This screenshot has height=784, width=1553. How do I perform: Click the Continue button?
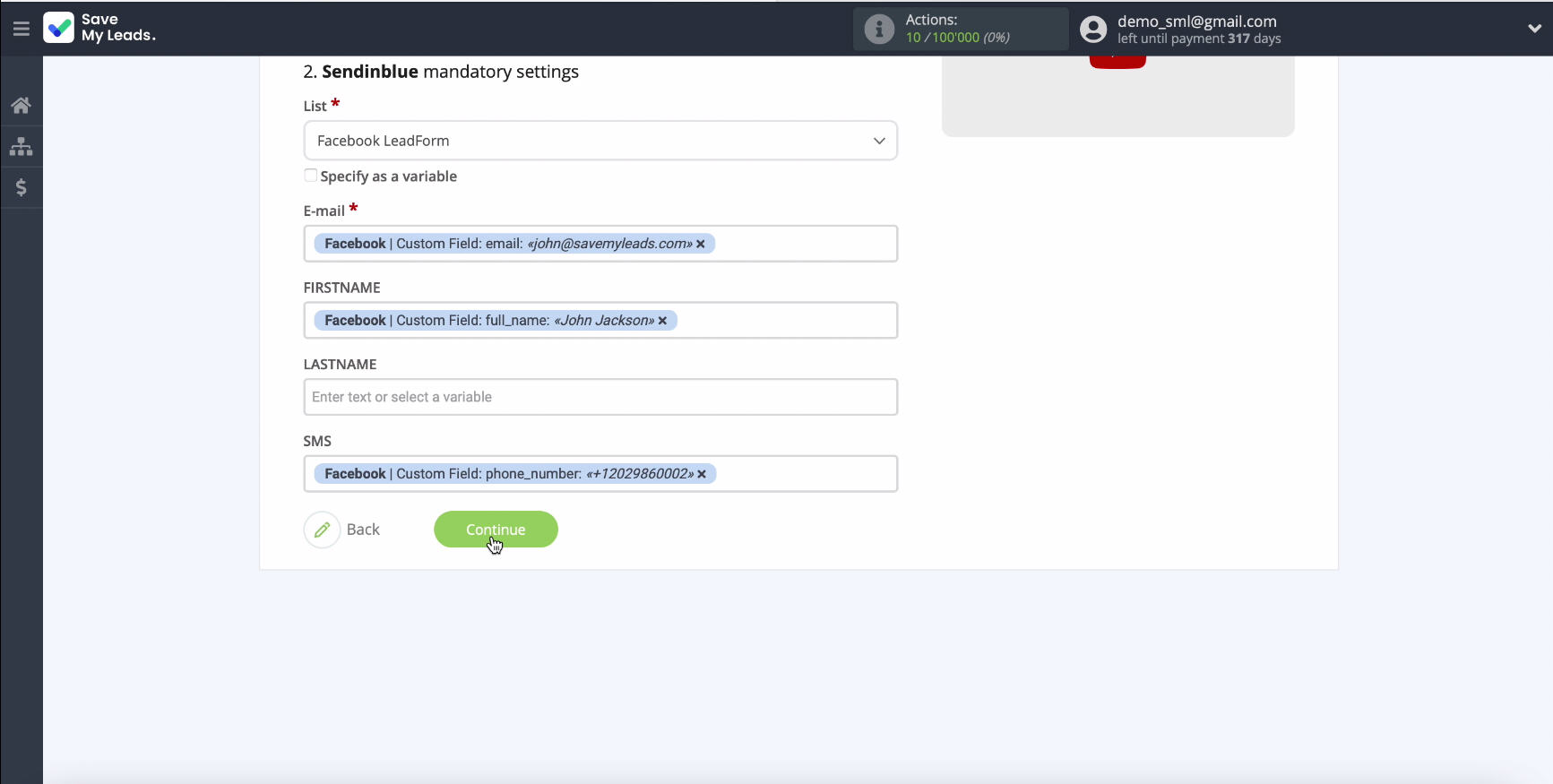496,530
